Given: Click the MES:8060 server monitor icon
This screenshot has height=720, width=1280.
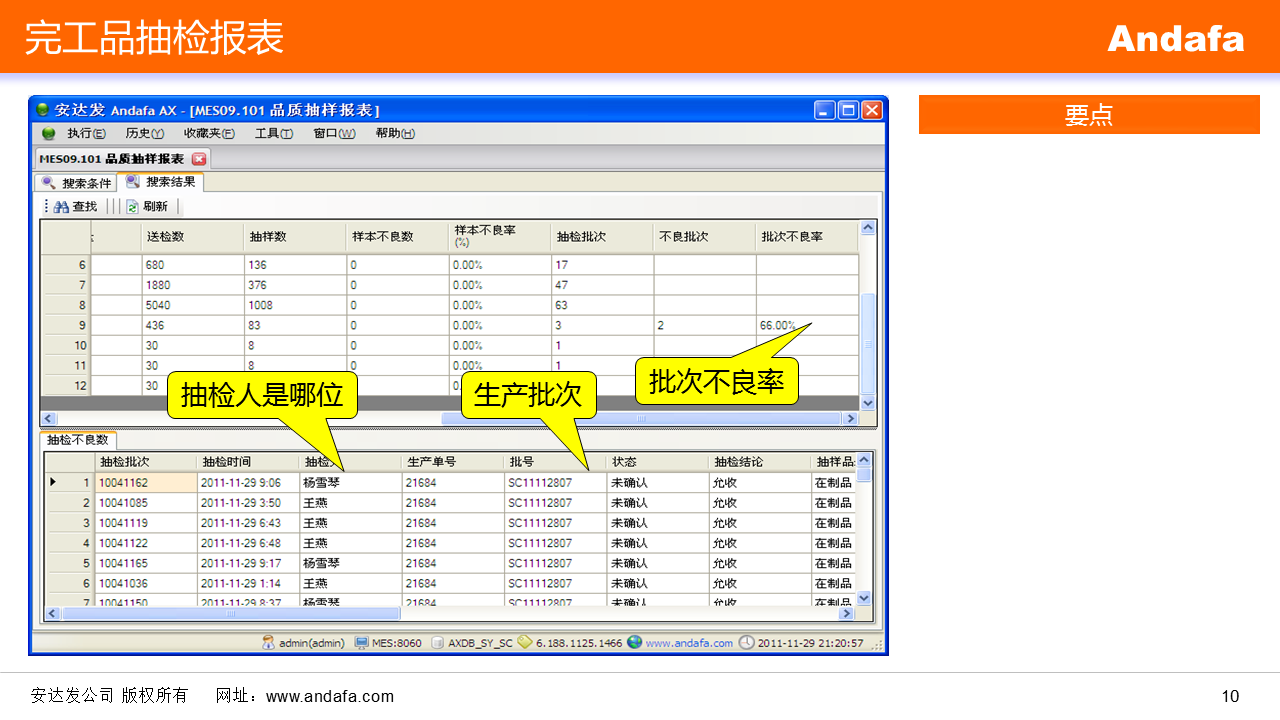Looking at the screenshot, I should (x=362, y=643).
